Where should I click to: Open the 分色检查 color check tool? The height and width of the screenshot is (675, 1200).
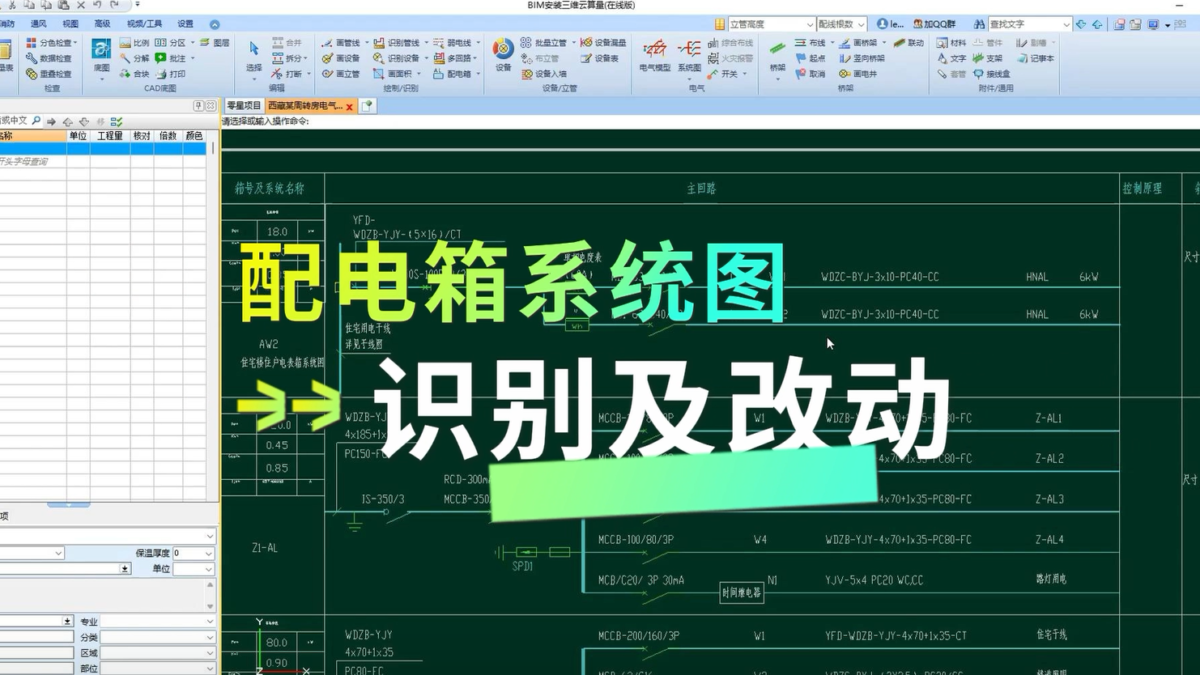click(49, 43)
